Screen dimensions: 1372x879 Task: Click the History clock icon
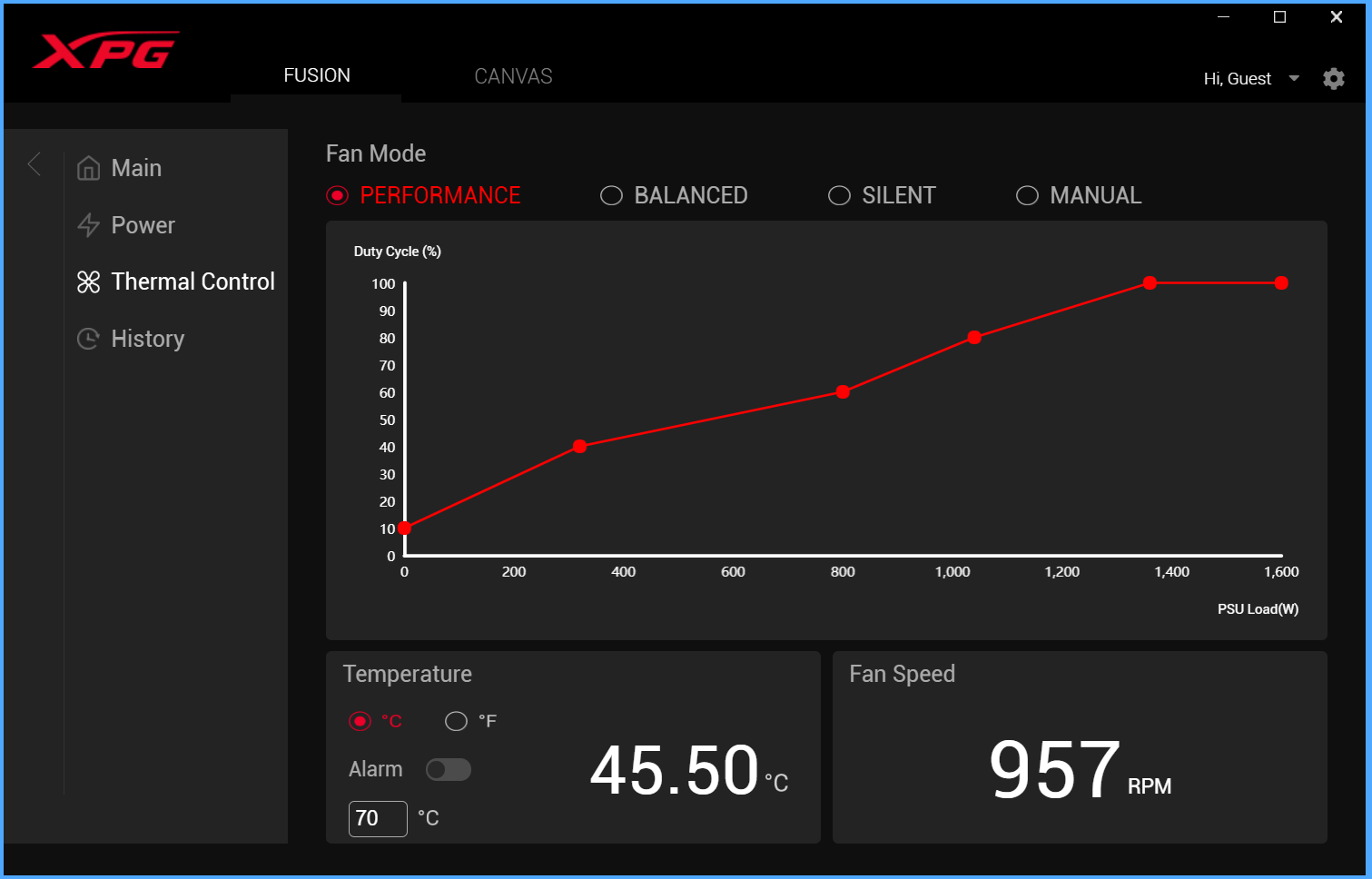point(88,339)
